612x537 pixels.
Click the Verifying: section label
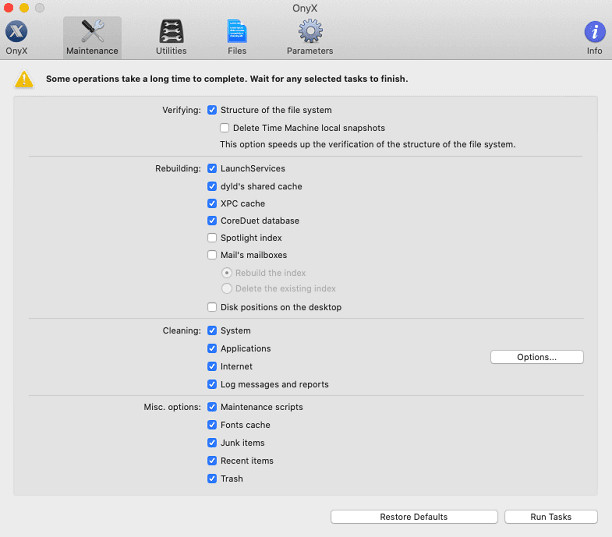tap(181, 110)
